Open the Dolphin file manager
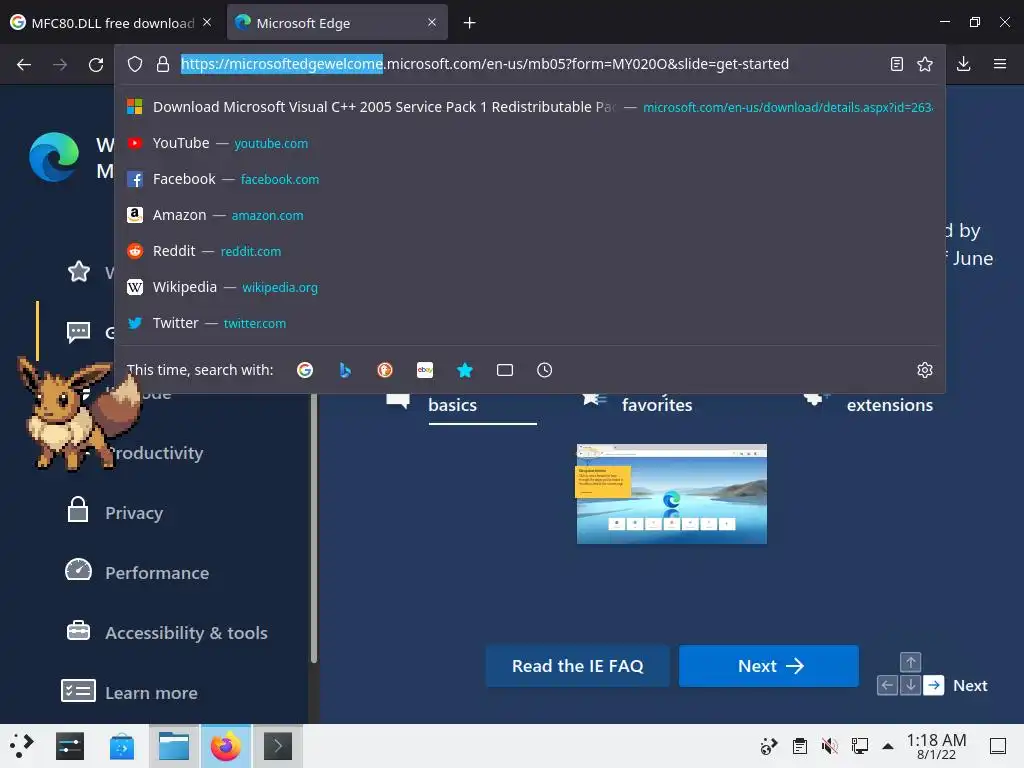The width and height of the screenshot is (1024, 768). pyautogui.click(x=174, y=746)
